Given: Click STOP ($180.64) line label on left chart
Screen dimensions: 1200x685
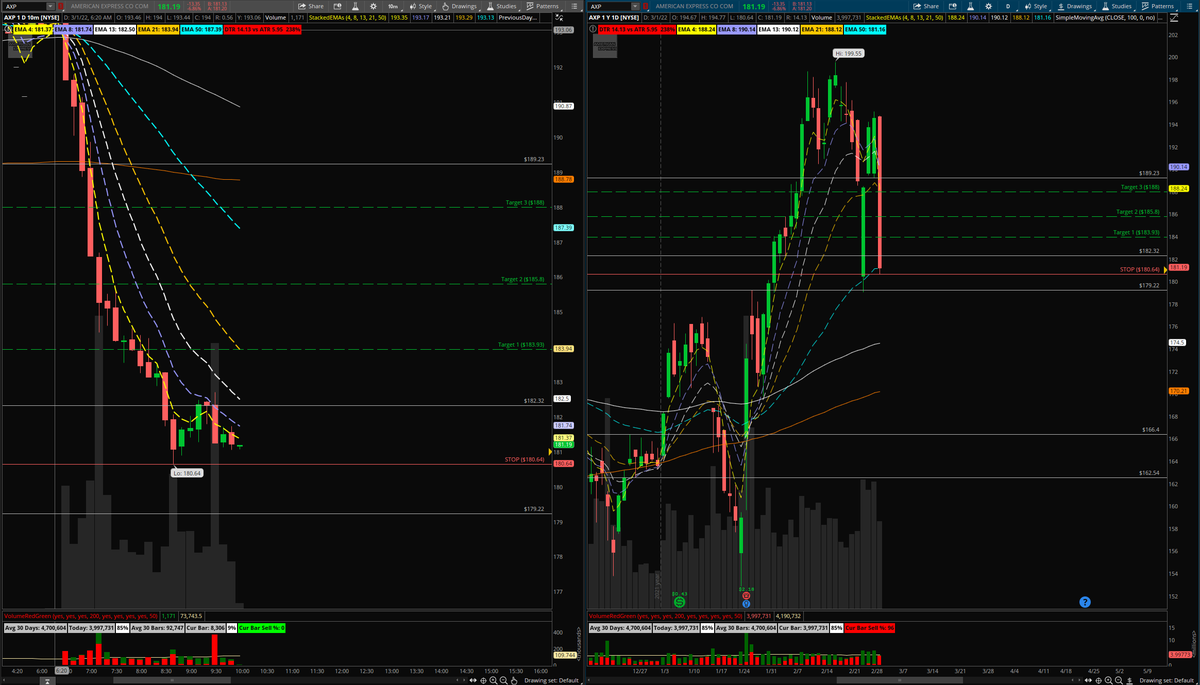Looking at the screenshot, I should tap(523, 460).
